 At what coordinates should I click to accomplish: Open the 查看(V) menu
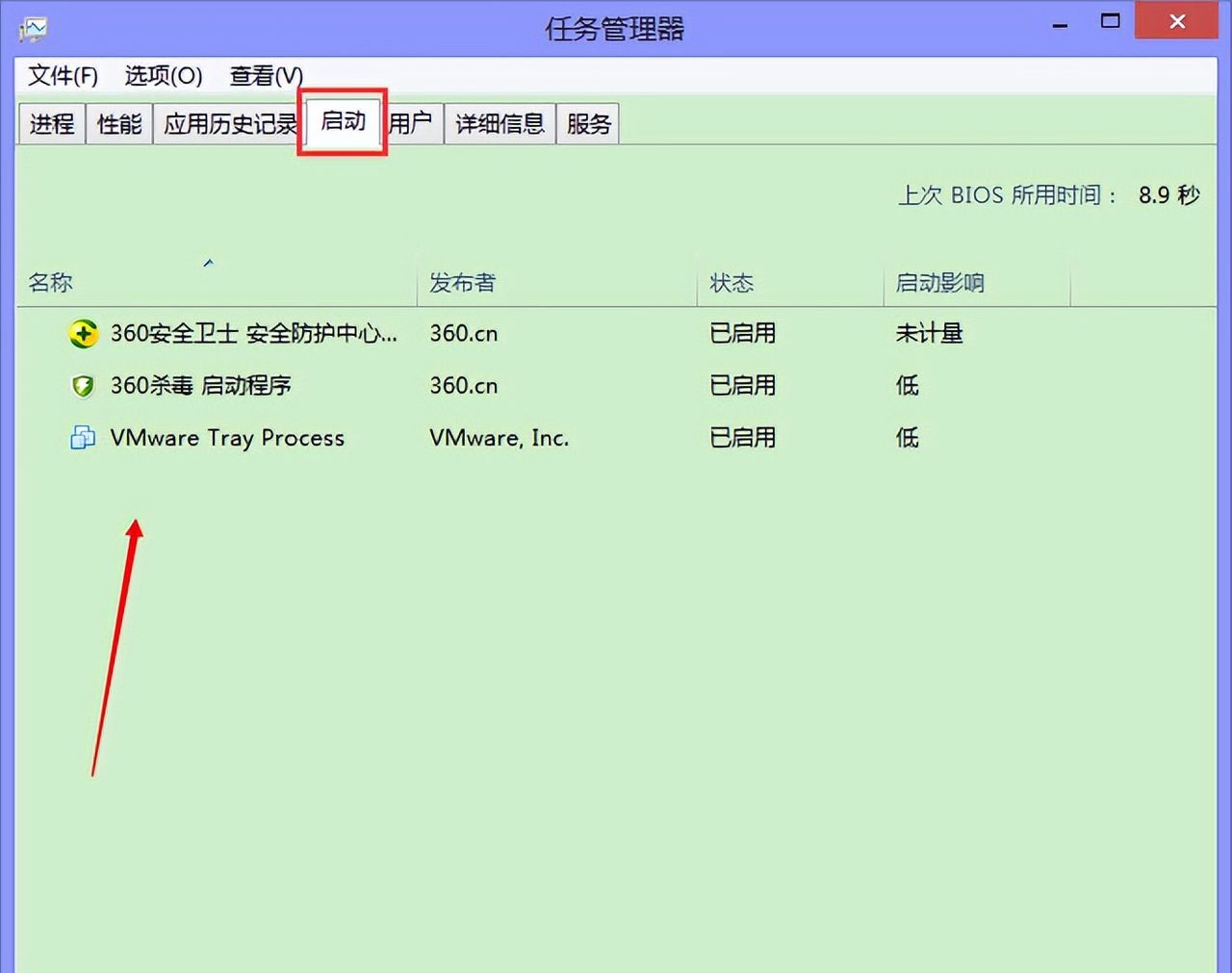click(x=264, y=75)
